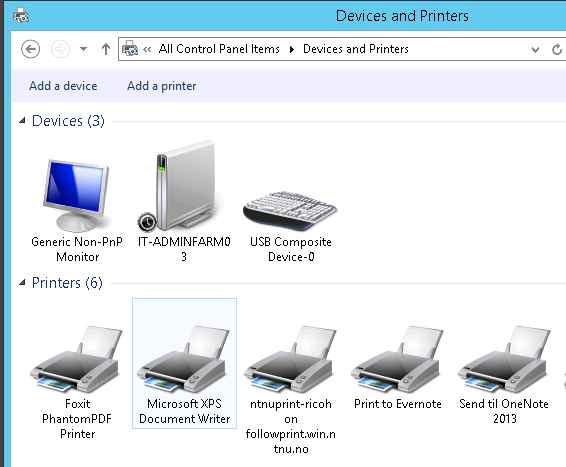Go up one level with Up arrow
The height and width of the screenshot is (467, 566).
click(106, 49)
